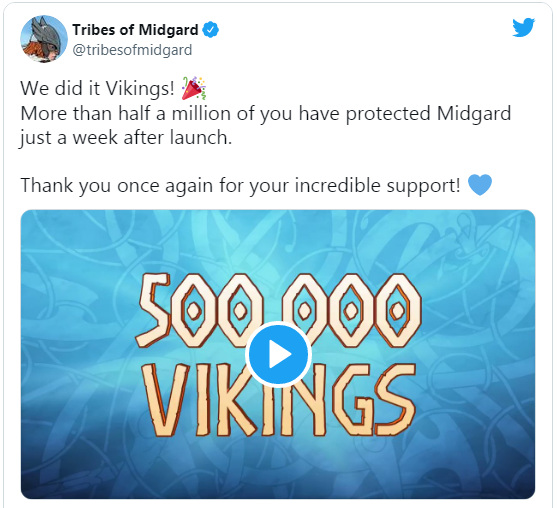Click the "More than half a million" sentence
This screenshot has width=557, height=508.
(x=266, y=114)
